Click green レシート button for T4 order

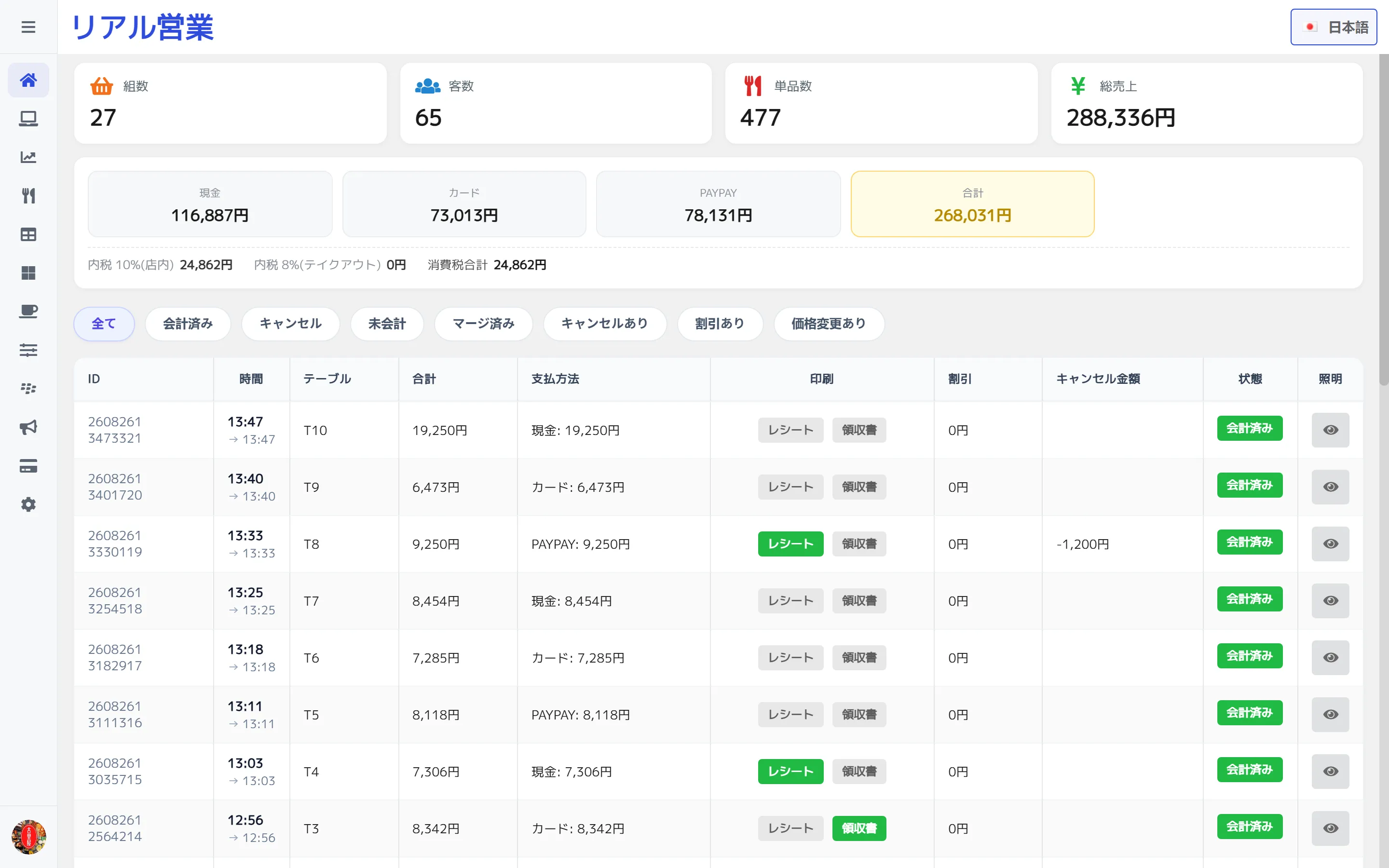tap(790, 771)
